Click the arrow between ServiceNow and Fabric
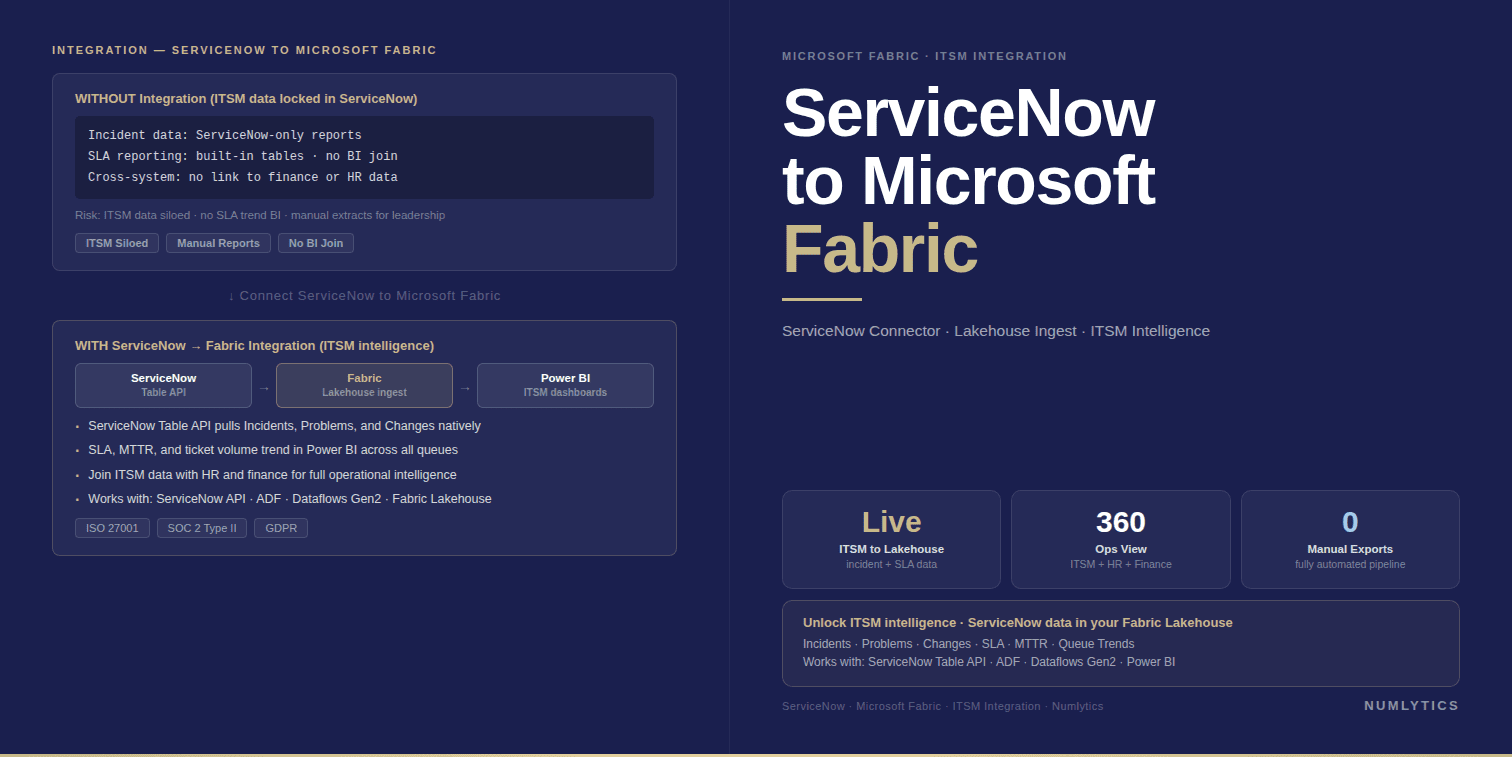 click(264, 388)
